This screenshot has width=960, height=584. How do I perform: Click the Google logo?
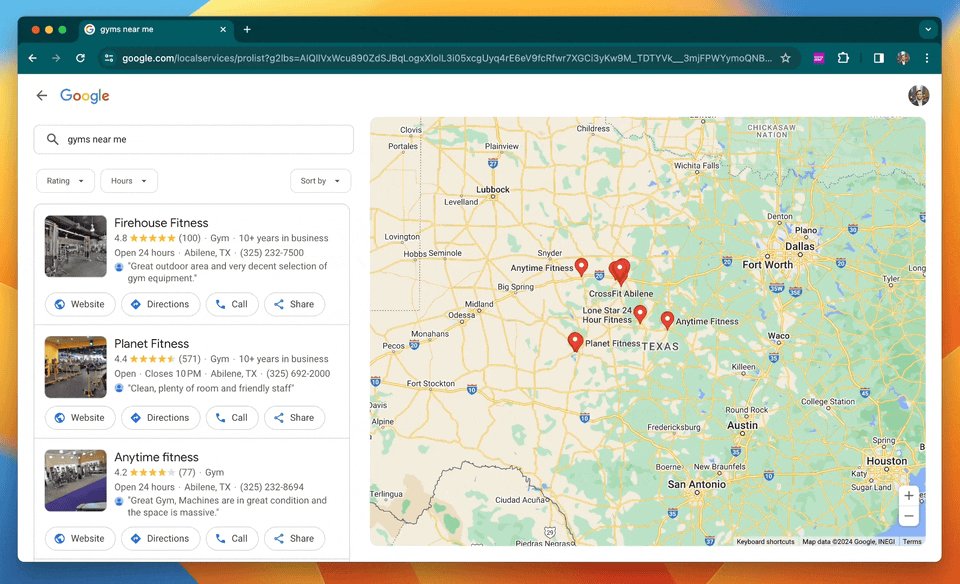[x=84, y=96]
